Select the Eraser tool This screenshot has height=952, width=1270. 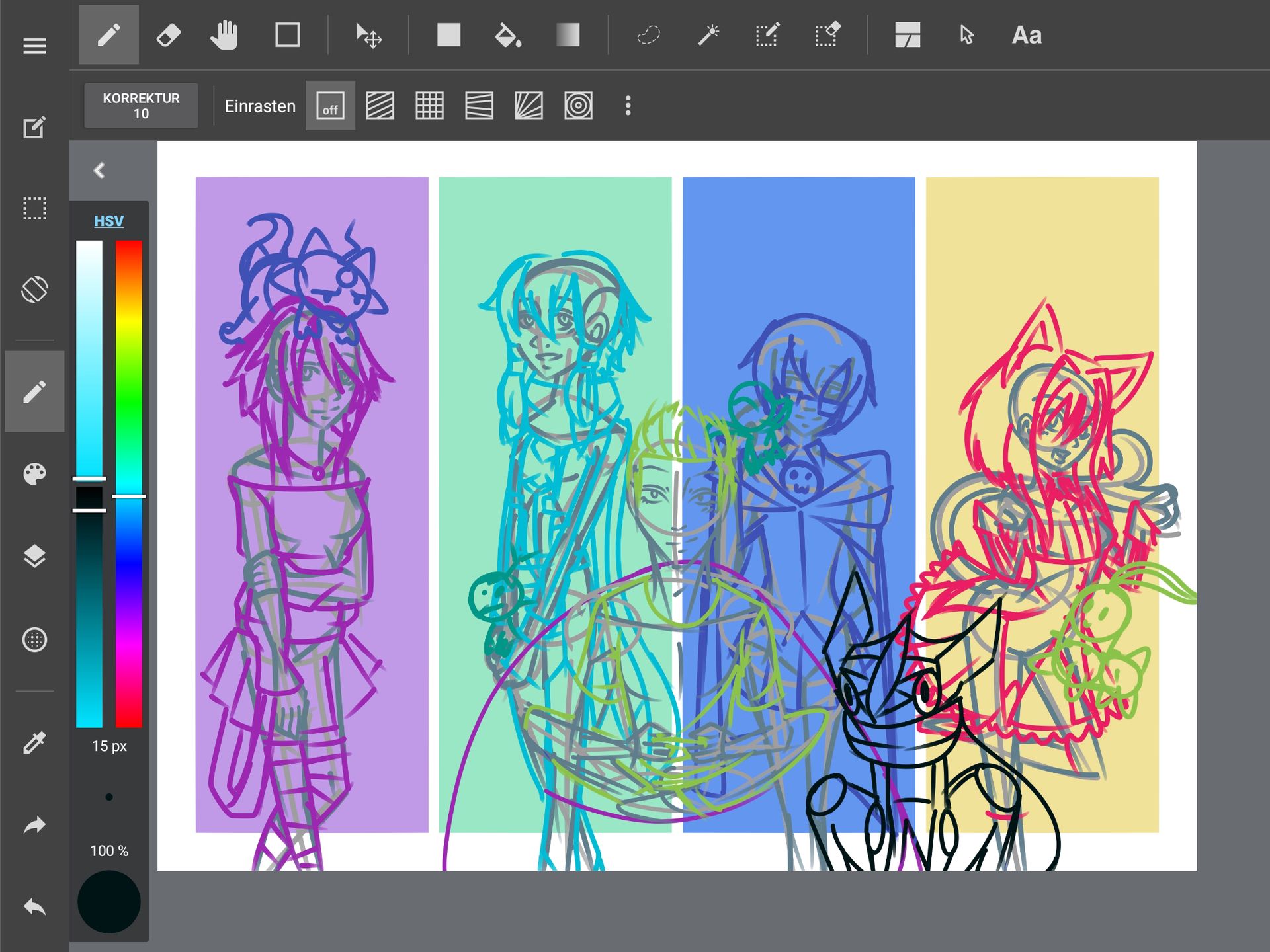coord(168,35)
